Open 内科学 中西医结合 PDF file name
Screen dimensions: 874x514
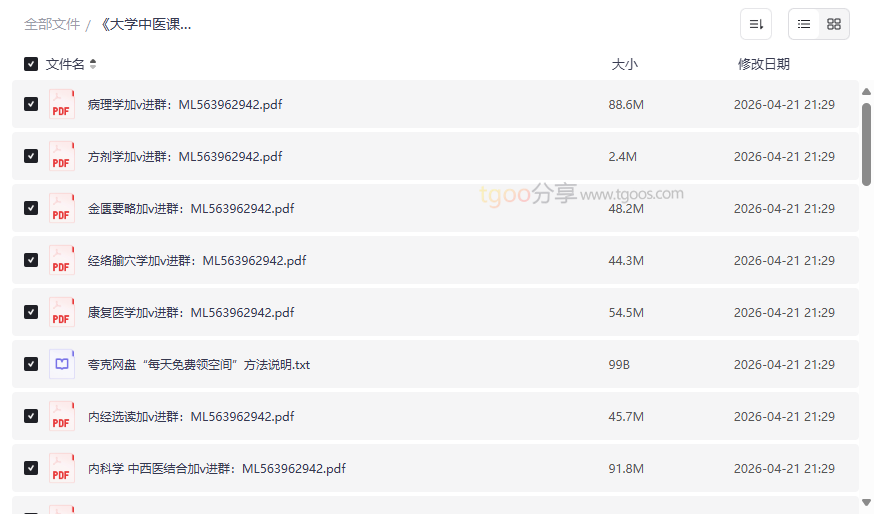pos(217,468)
